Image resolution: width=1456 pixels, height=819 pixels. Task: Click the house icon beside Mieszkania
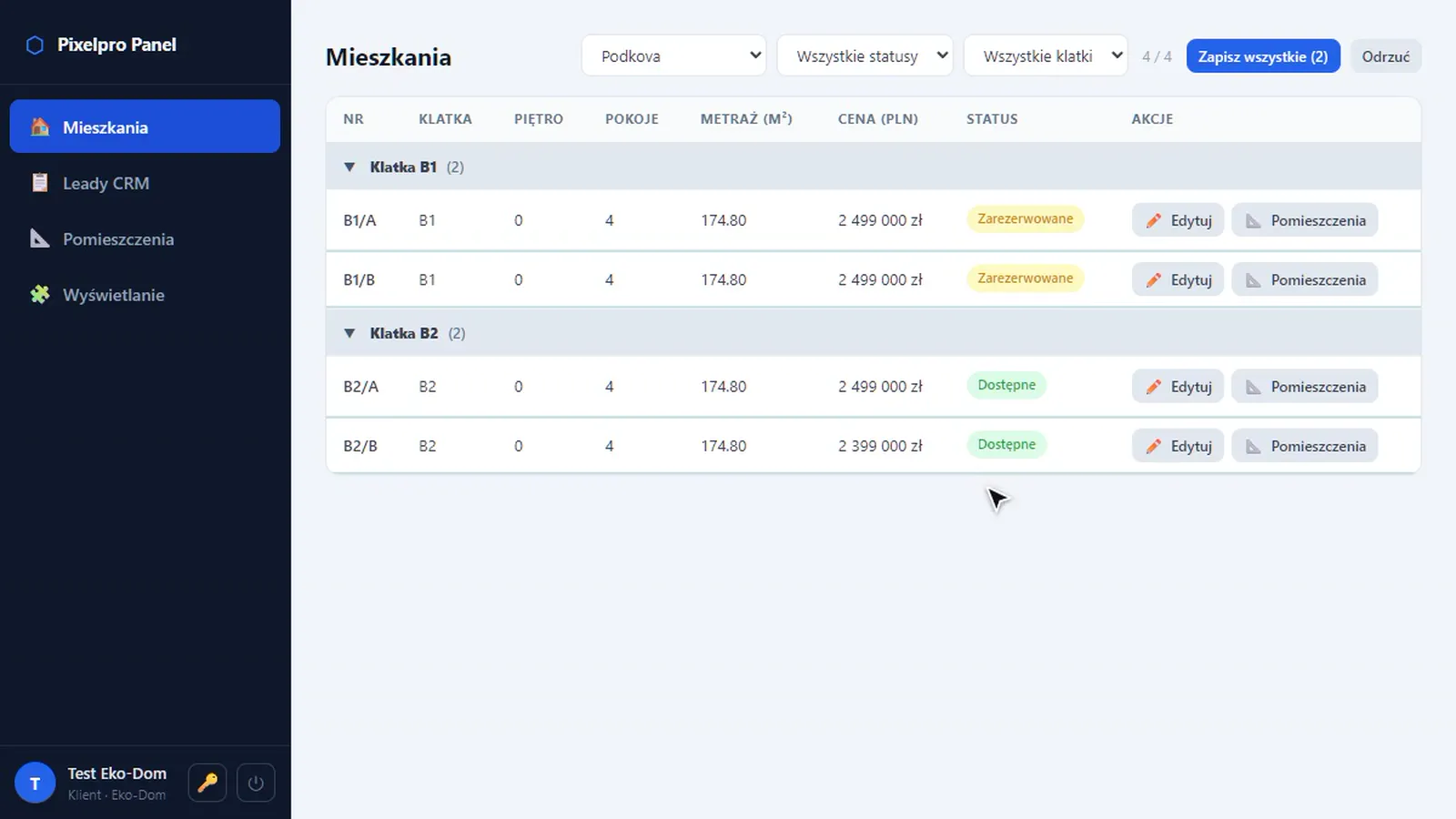point(40,126)
